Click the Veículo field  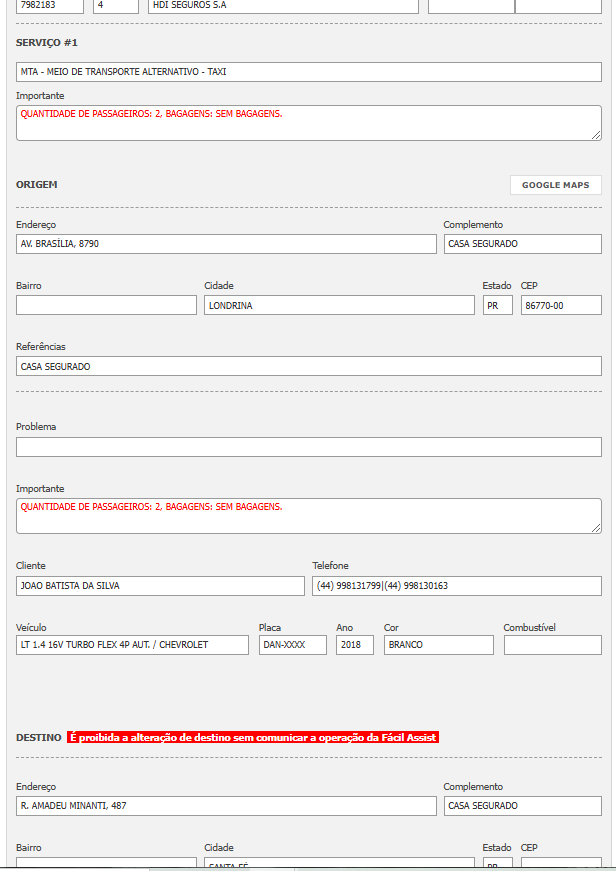(132, 645)
